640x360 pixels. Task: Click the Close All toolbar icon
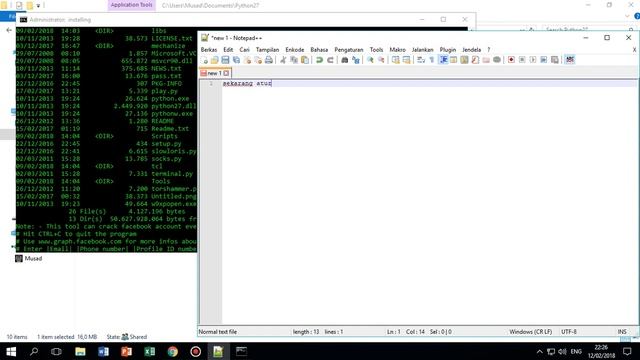point(258,60)
